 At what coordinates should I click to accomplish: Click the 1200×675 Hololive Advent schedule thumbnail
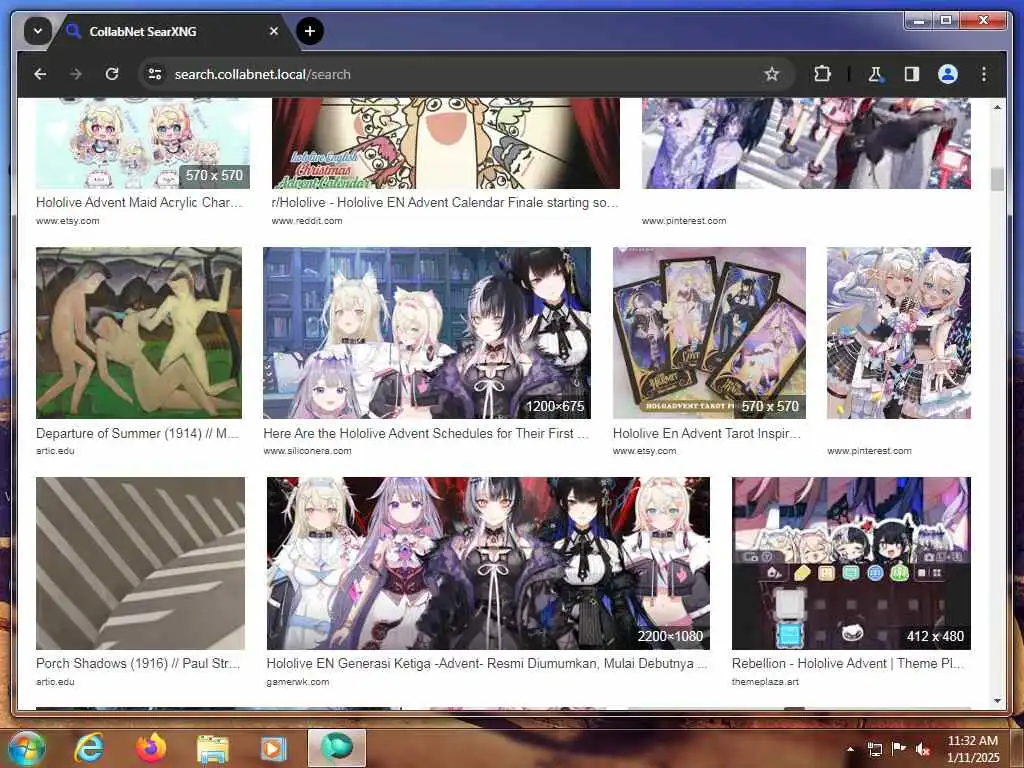(427, 332)
